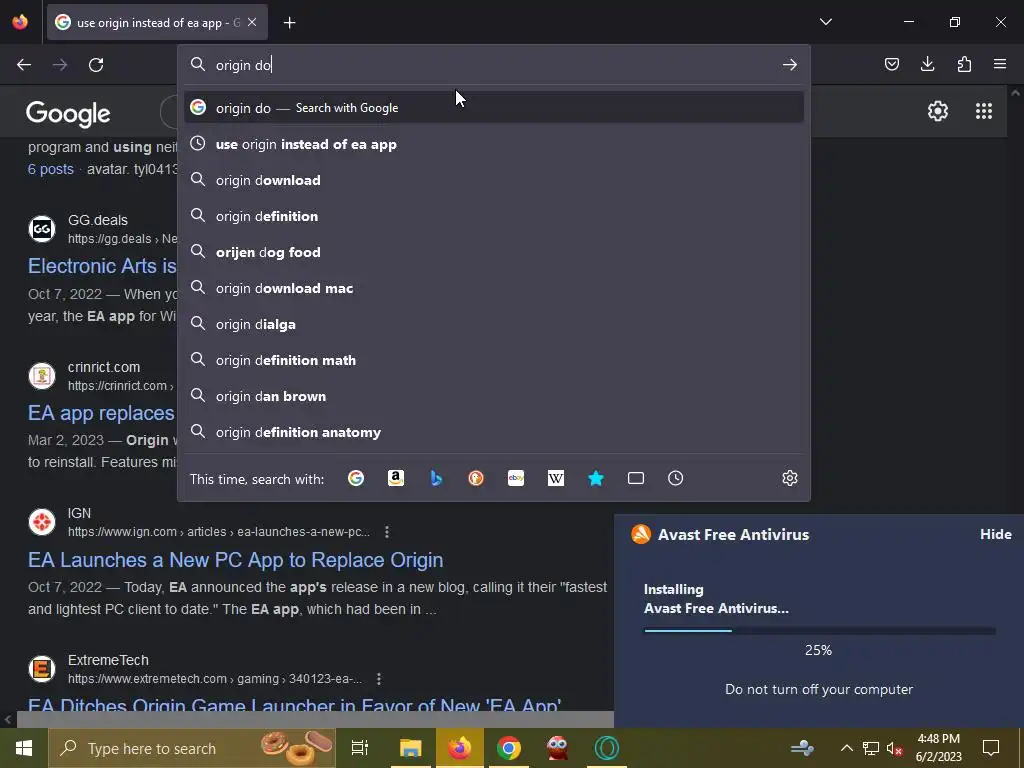Image resolution: width=1024 pixels, height=768 pixels.
Task: Go back to the previous page
Action: tap(24, 65)
